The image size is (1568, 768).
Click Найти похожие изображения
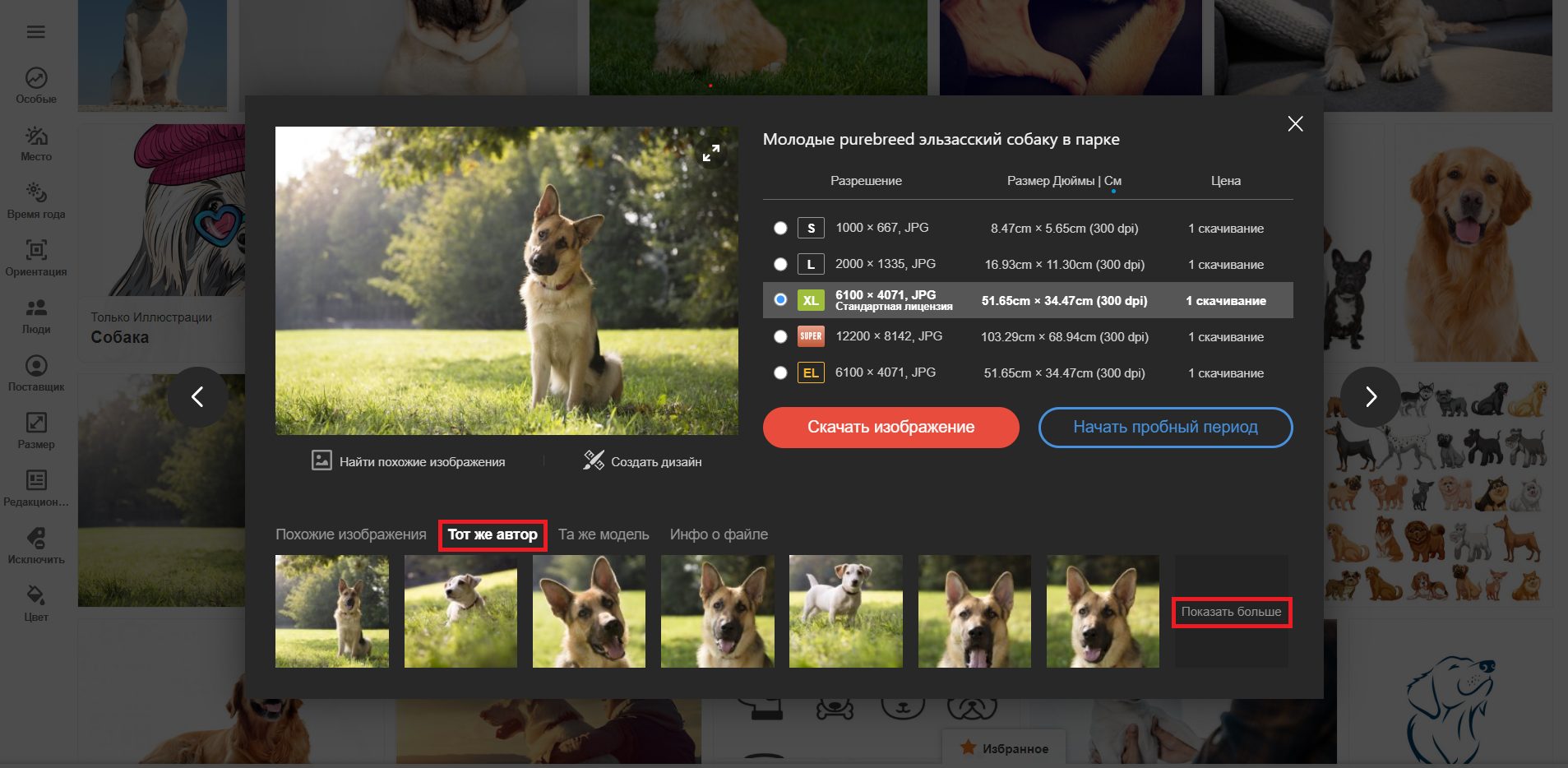(409, 461)
